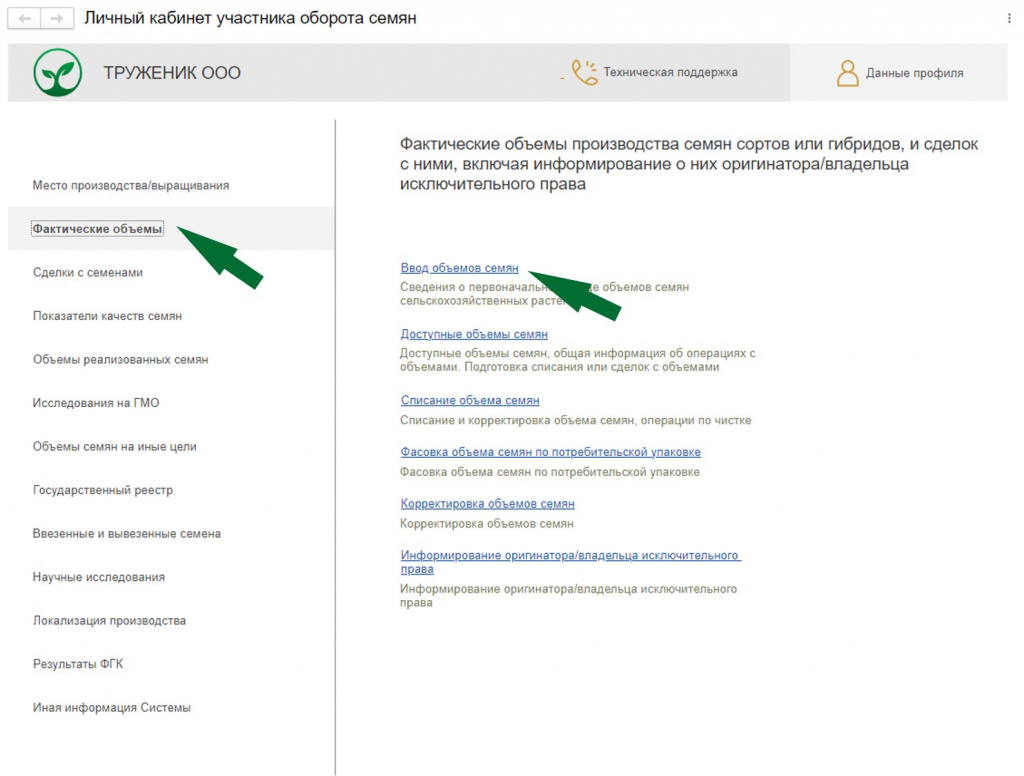Click the green sprout company logo

pyautogui.click(x=57, y=73)
